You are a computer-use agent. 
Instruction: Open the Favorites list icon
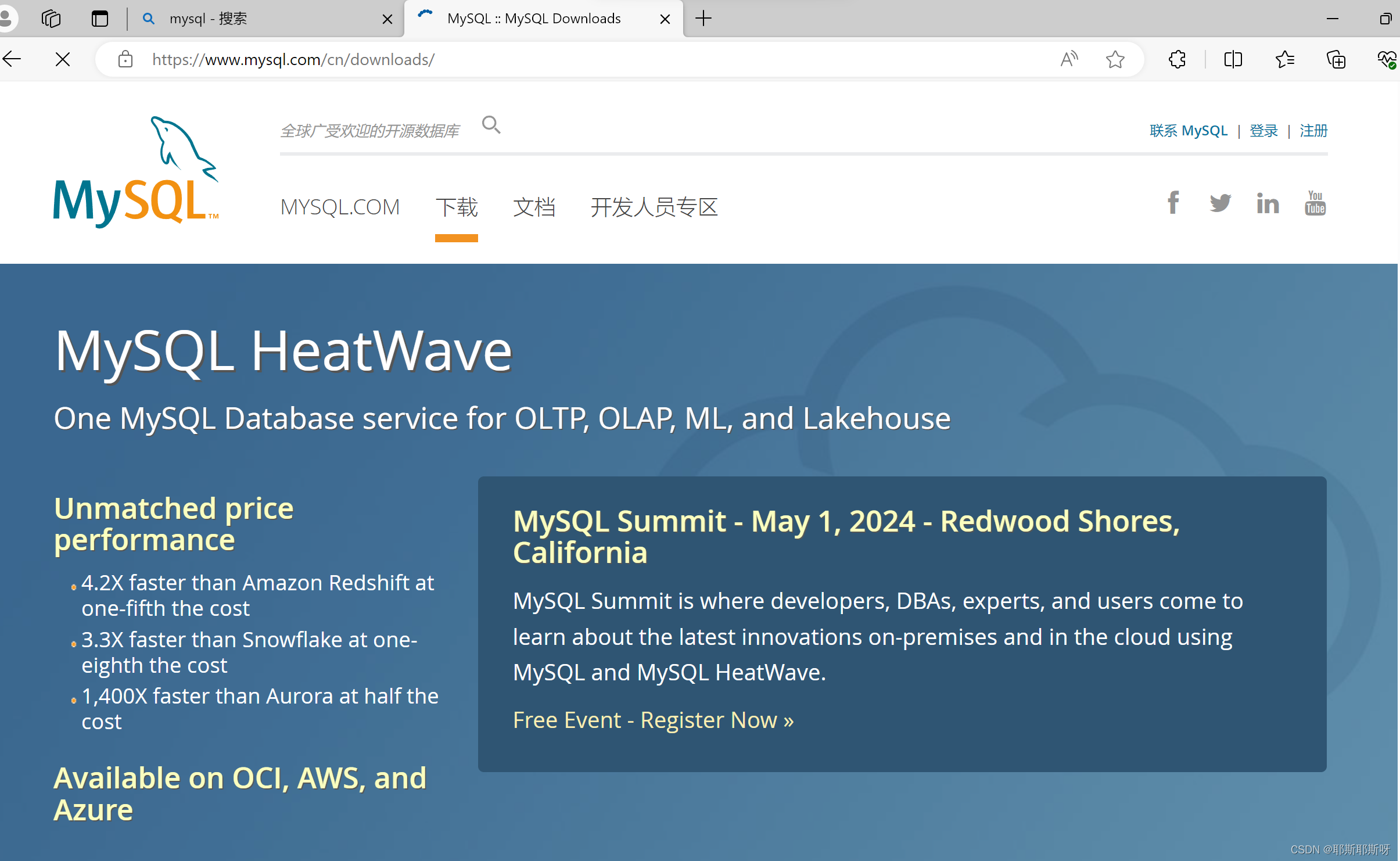click(x=1284, y=59)
